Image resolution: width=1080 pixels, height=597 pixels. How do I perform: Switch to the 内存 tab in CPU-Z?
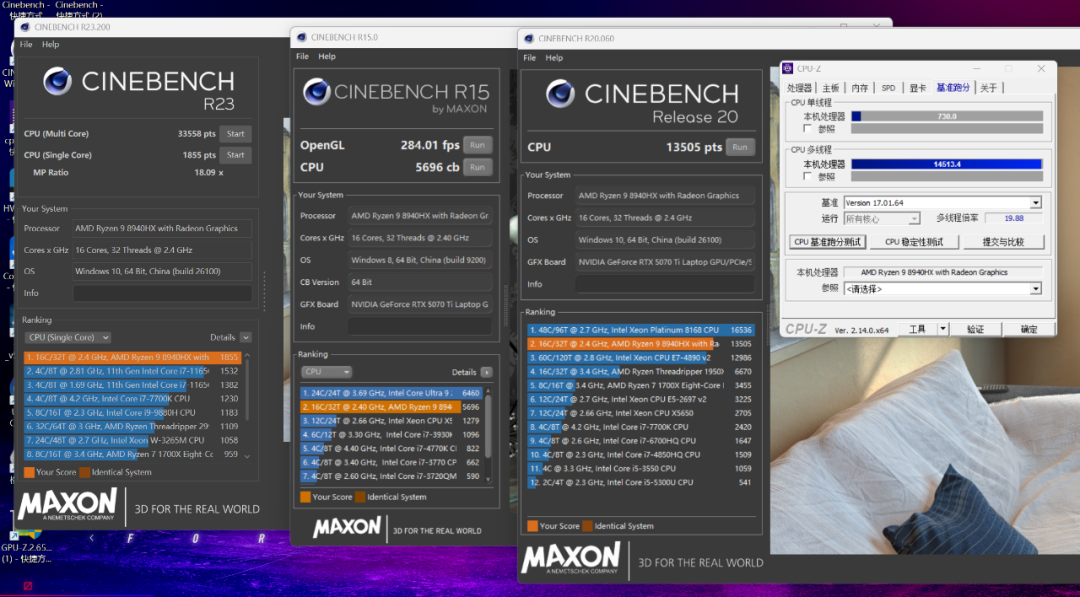[x=860, y=88]
